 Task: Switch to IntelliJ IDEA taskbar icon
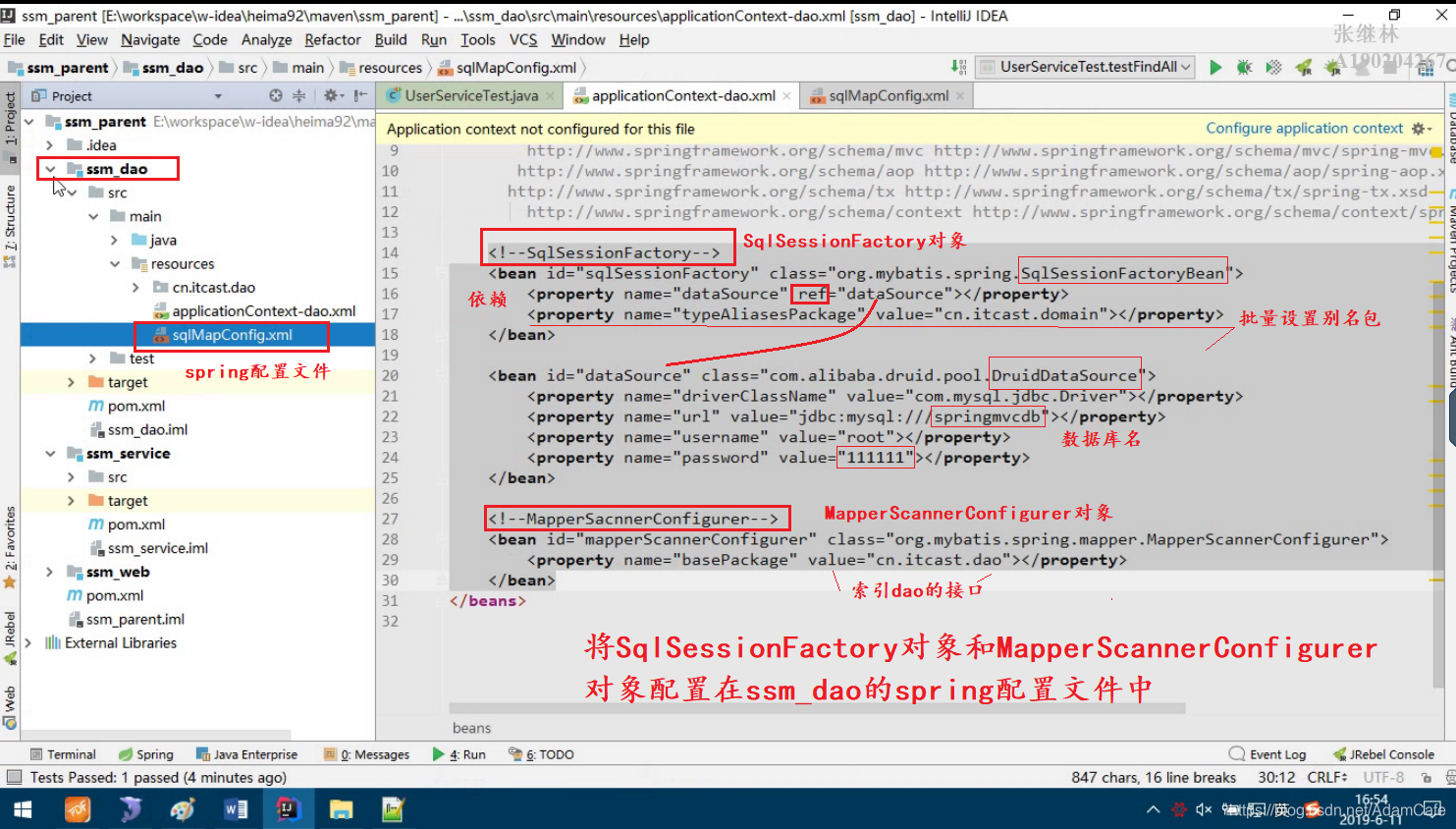(287, 809)
